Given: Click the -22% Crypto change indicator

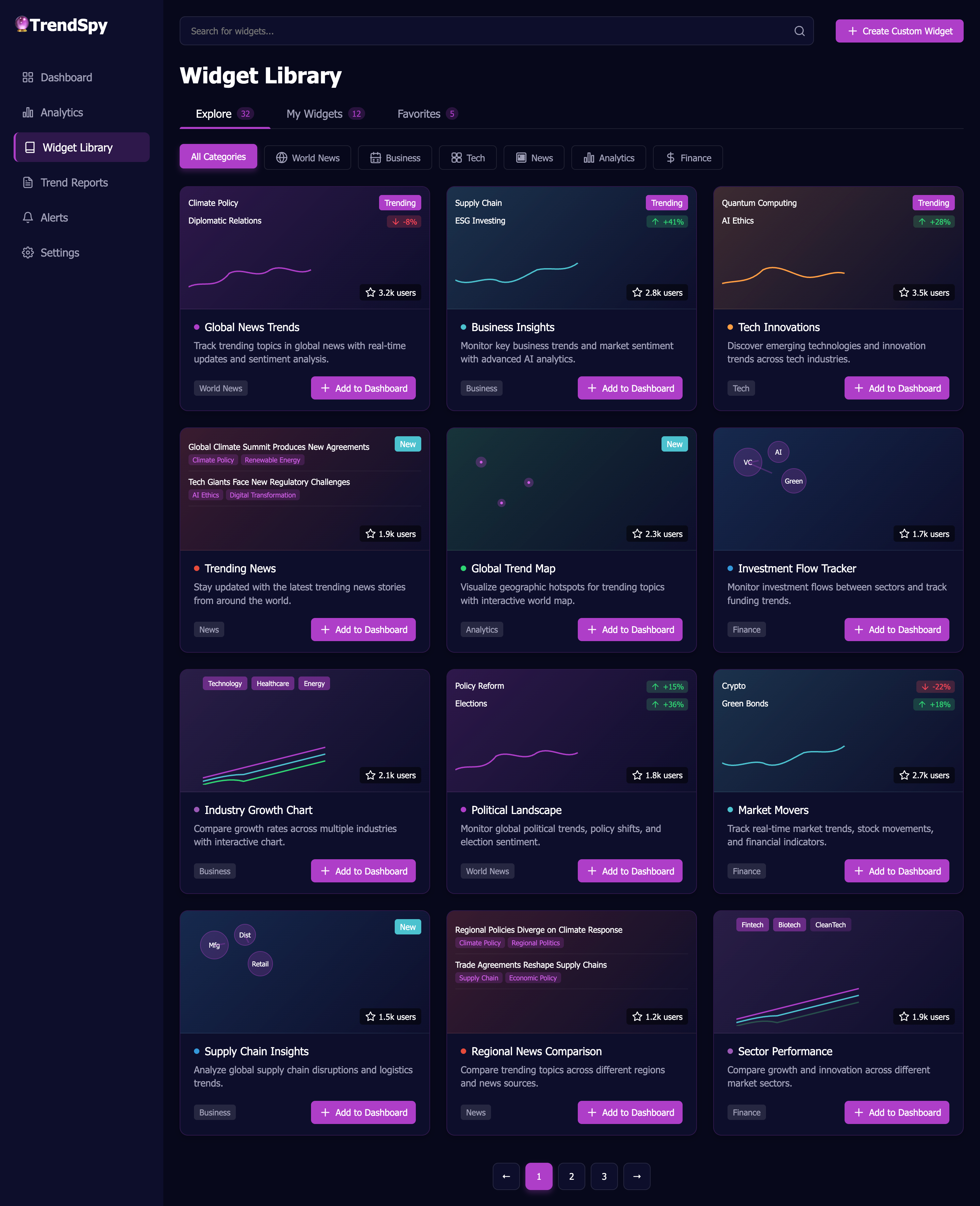Looking at the screenshot, I should [935, 687].
